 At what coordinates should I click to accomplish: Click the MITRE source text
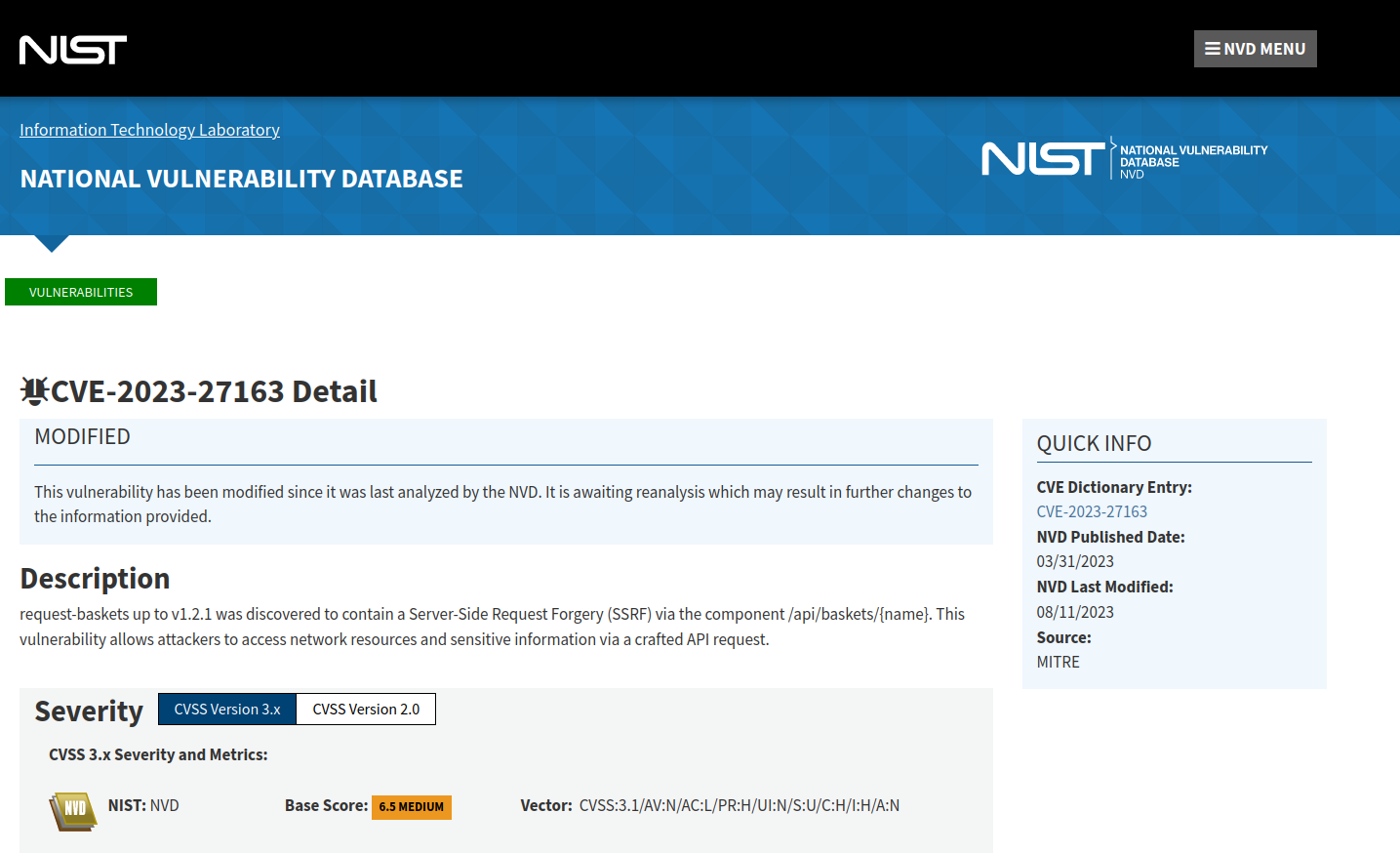[1058, 662]
